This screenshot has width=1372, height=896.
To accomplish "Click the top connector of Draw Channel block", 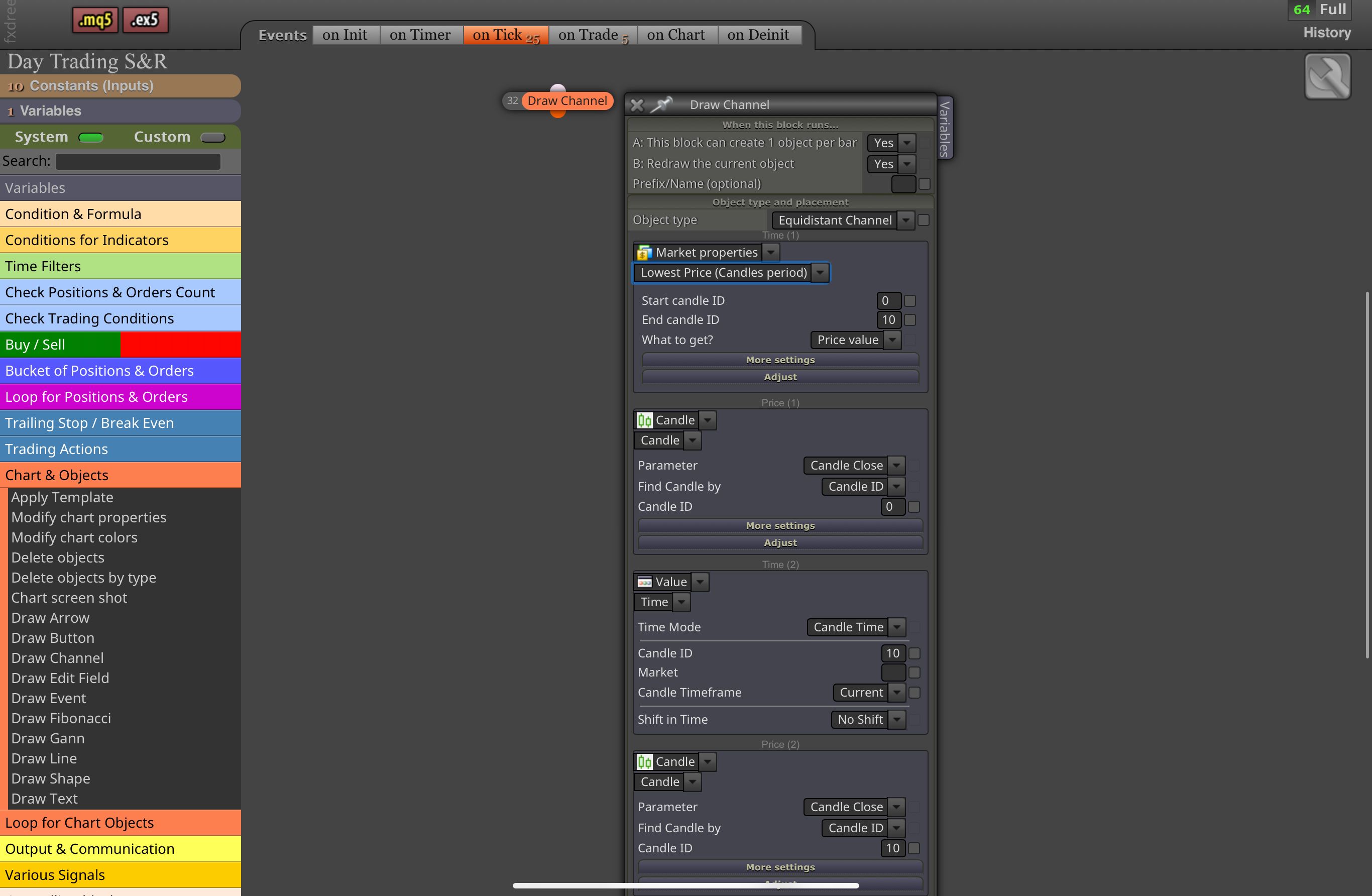I will tap(557, 88).
